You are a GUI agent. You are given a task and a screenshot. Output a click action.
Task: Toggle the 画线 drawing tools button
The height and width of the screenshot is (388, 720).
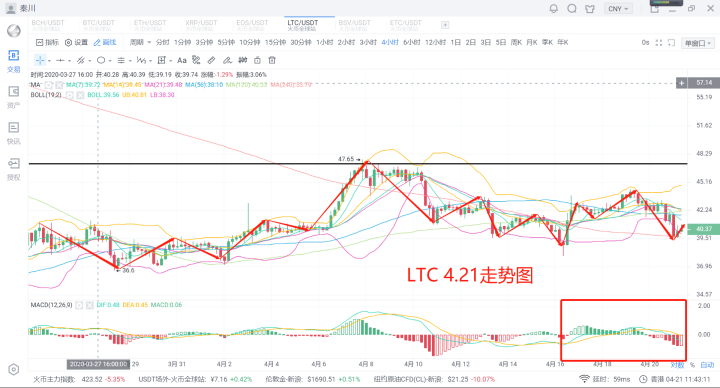(x=105, y=42)
